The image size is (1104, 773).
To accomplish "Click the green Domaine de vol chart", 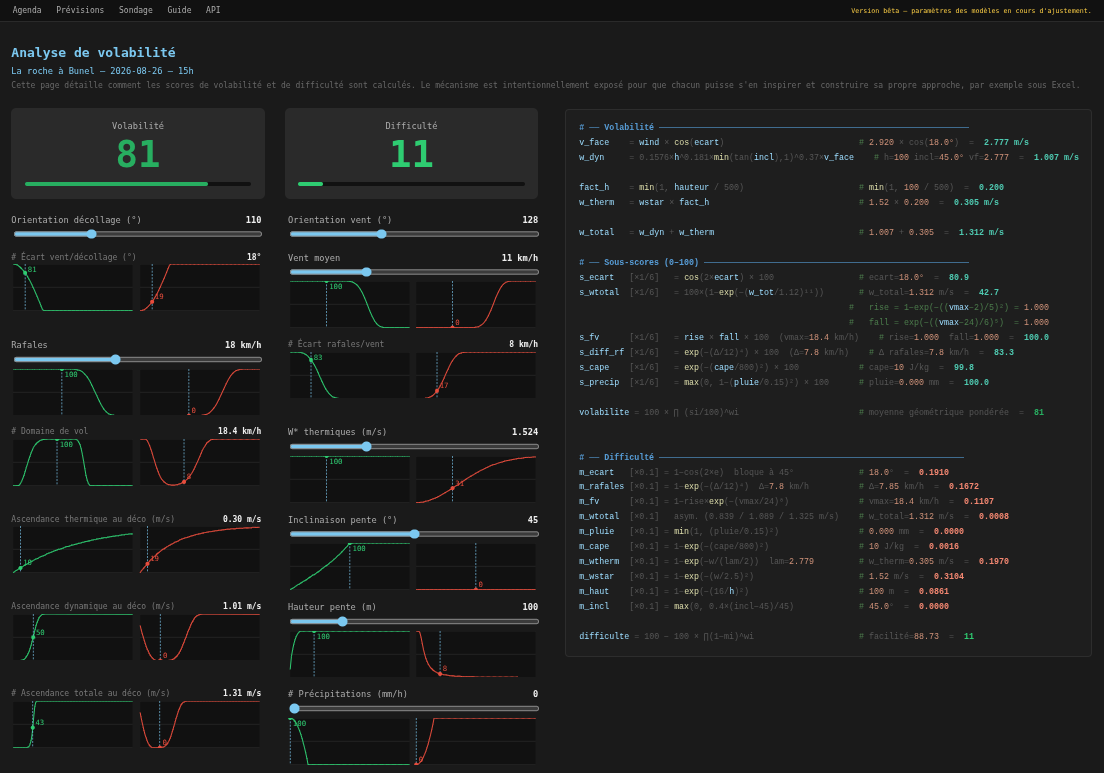I will (73, 463).
